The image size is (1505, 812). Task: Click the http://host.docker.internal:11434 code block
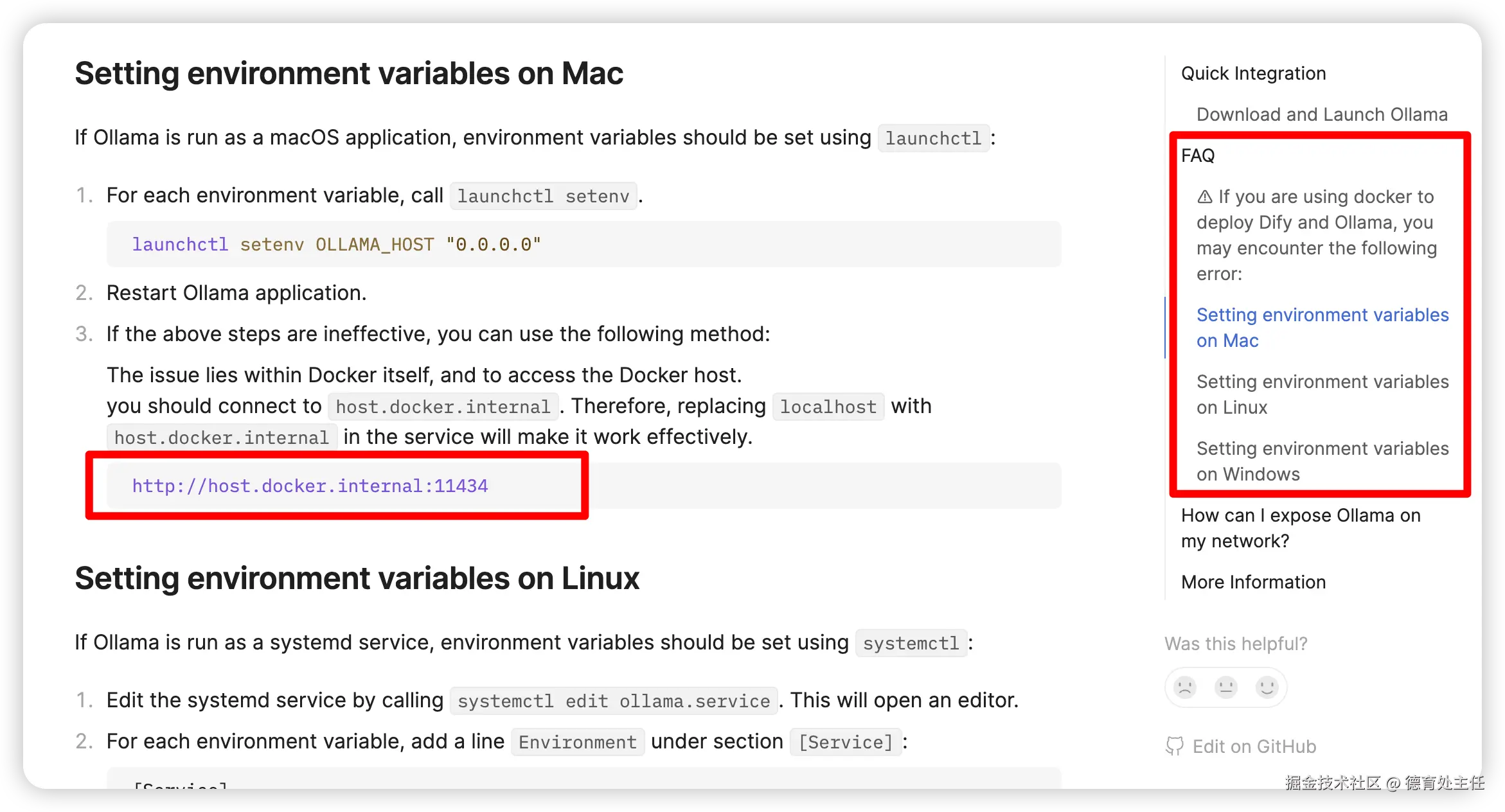310,486
